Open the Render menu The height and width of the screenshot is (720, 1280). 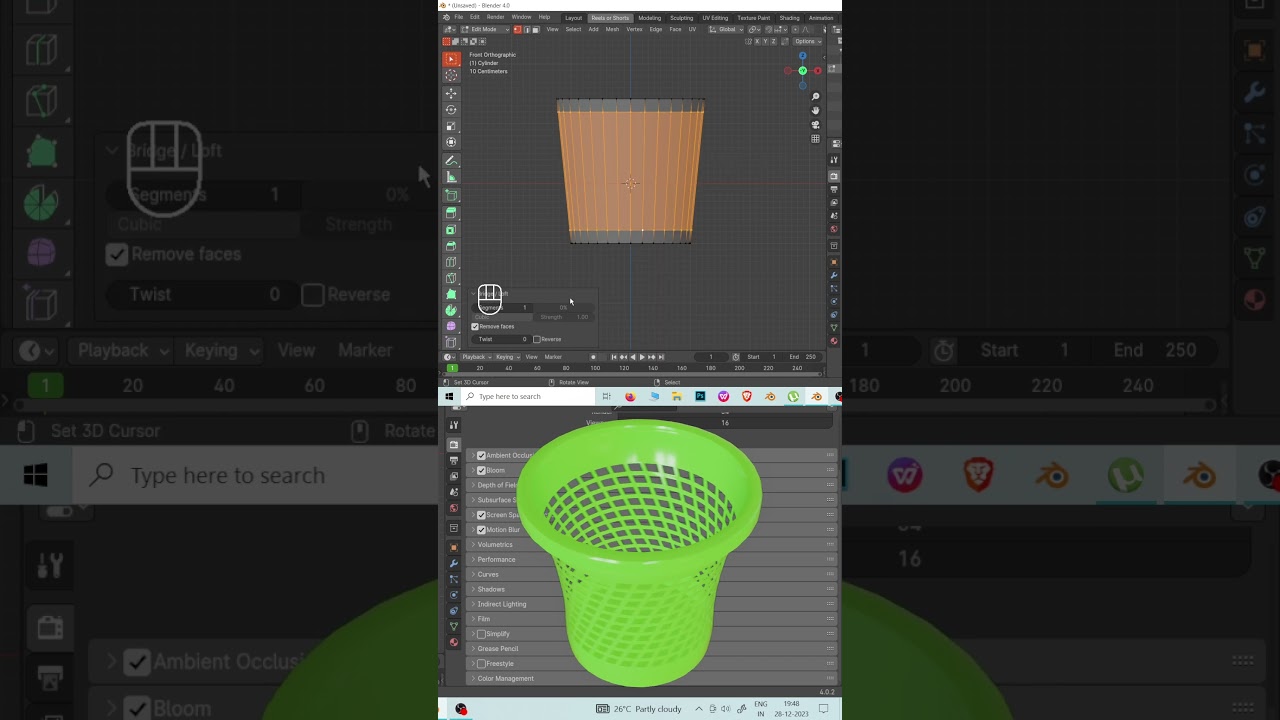(496, 17)
